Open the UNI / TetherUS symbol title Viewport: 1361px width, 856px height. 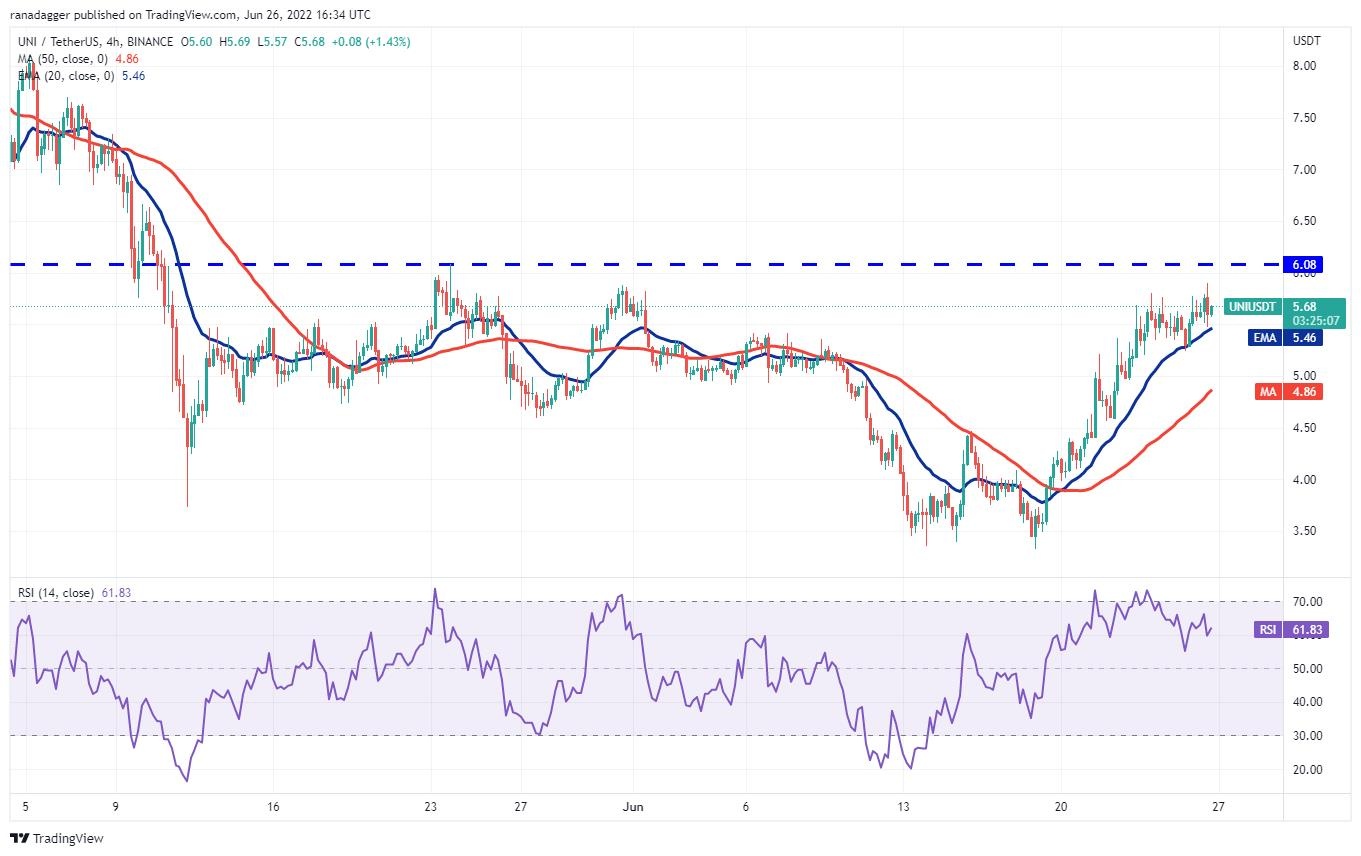[x=93, y=42]
